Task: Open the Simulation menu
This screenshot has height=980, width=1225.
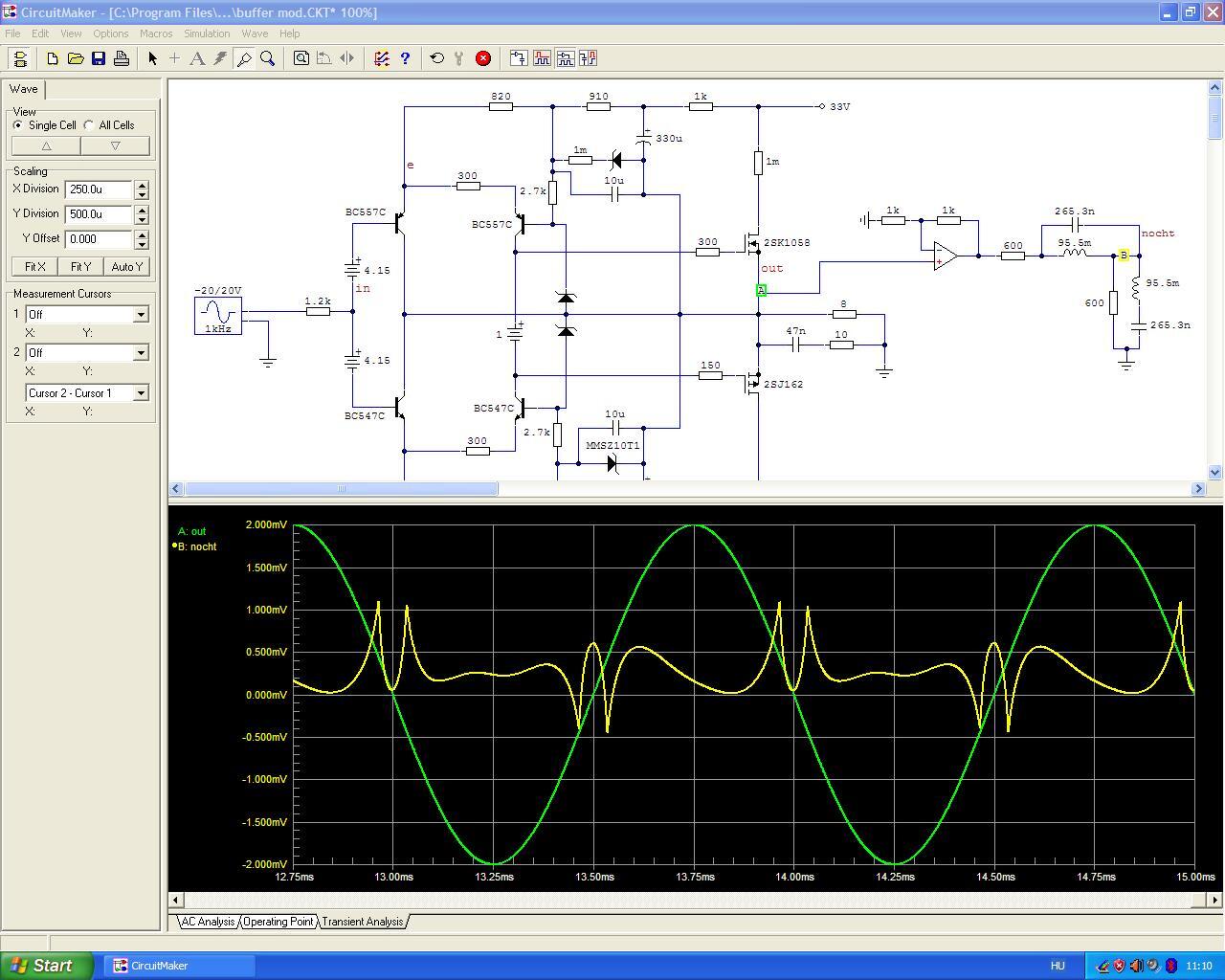Action: (x=207, y=33)
